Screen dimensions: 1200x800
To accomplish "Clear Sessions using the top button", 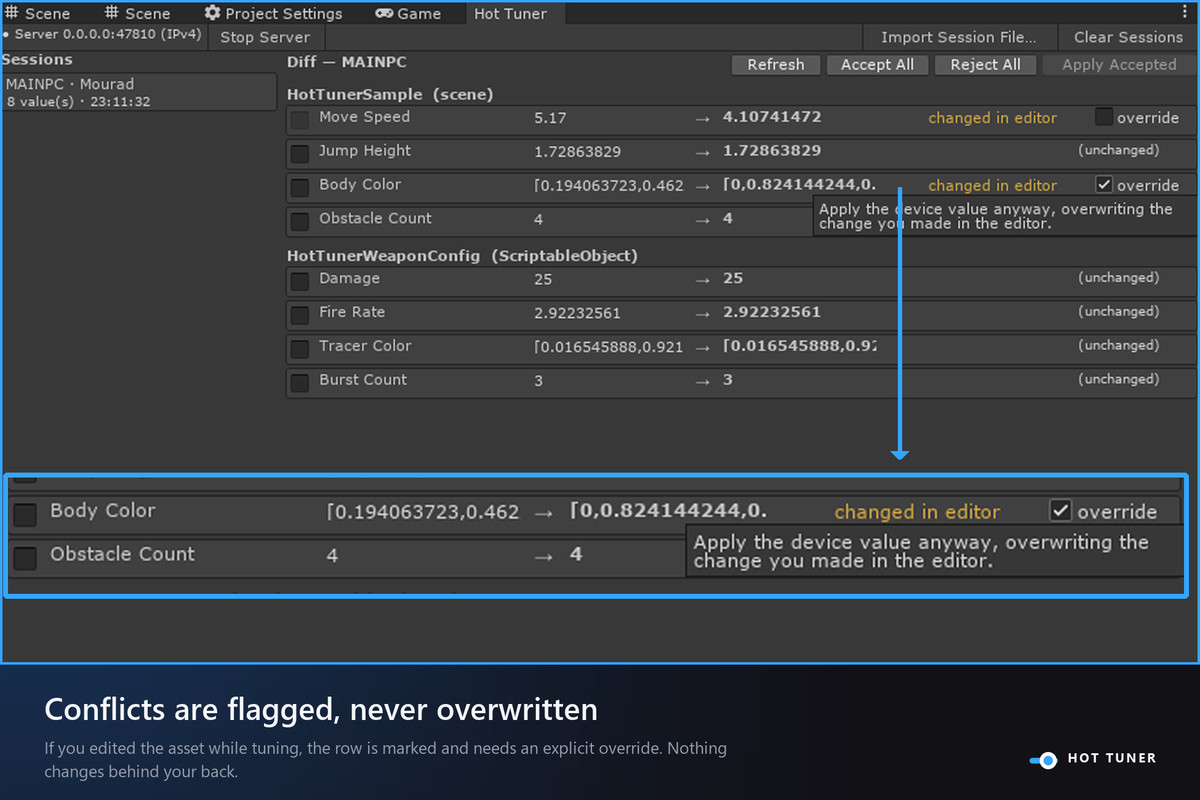I will point(1128,37).
